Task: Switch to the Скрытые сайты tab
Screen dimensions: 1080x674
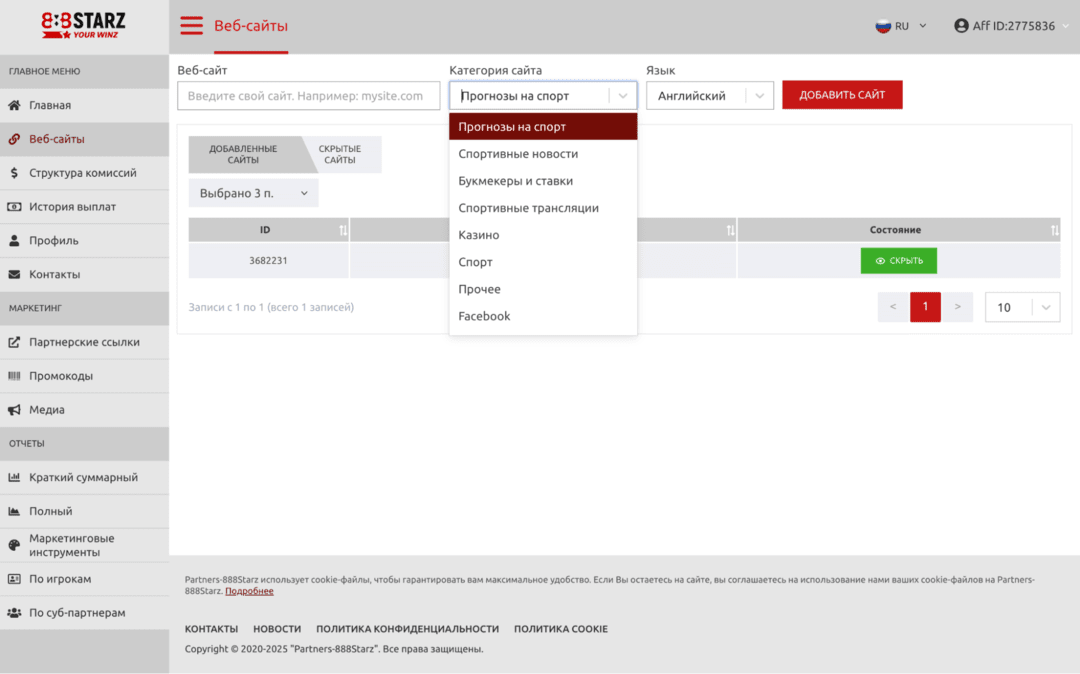Action: click(x=340, y=155)
